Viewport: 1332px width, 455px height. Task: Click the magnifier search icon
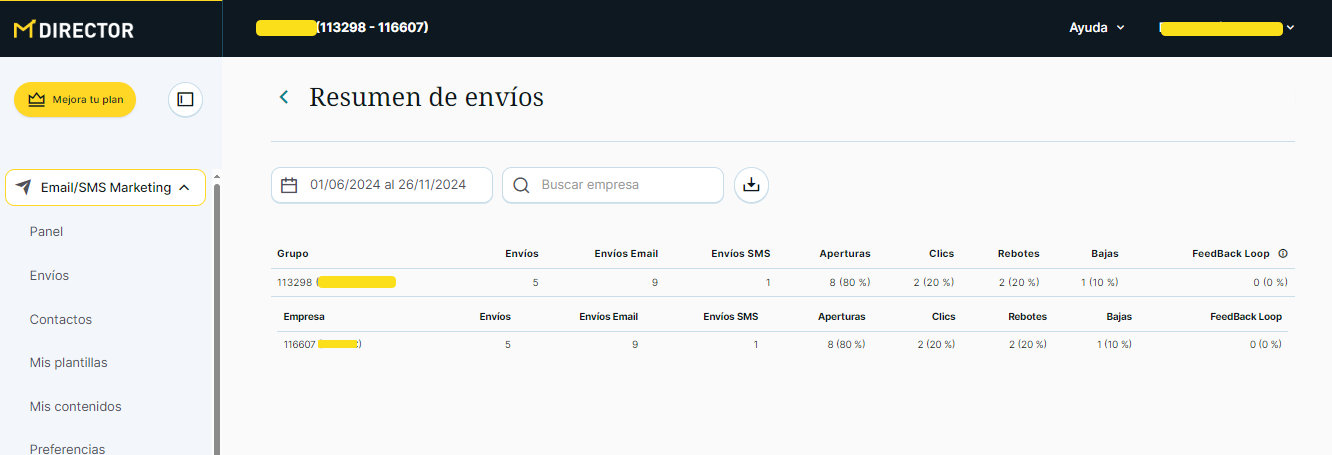[521, 185]
